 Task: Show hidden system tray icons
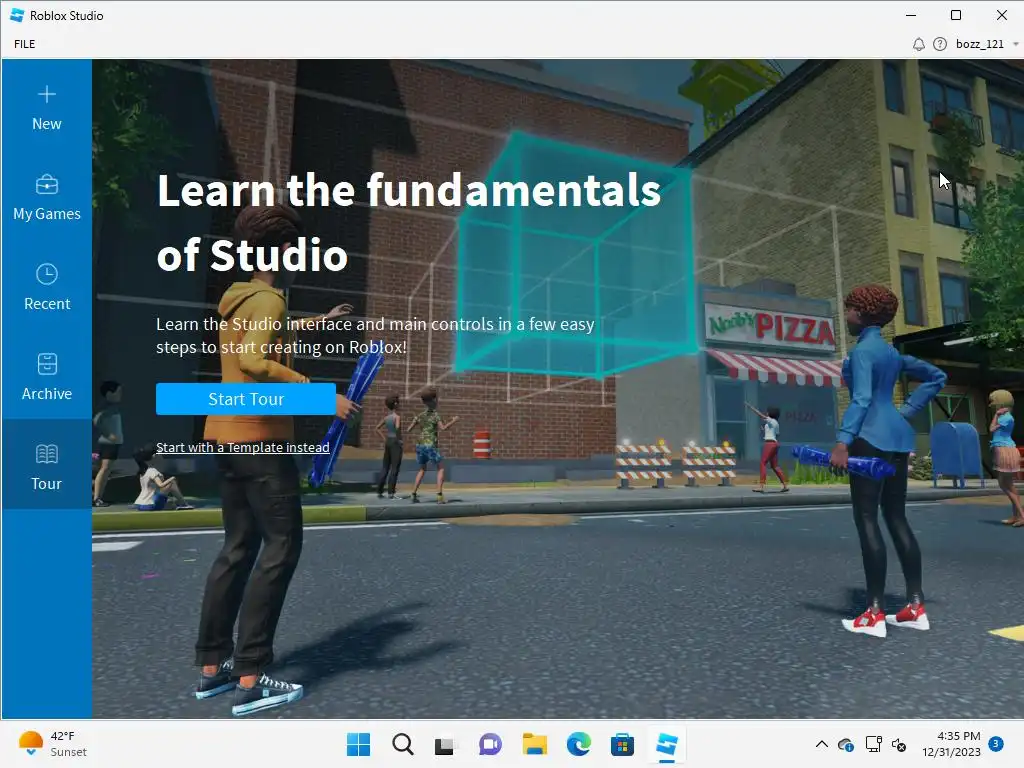(x=822, y=744)
